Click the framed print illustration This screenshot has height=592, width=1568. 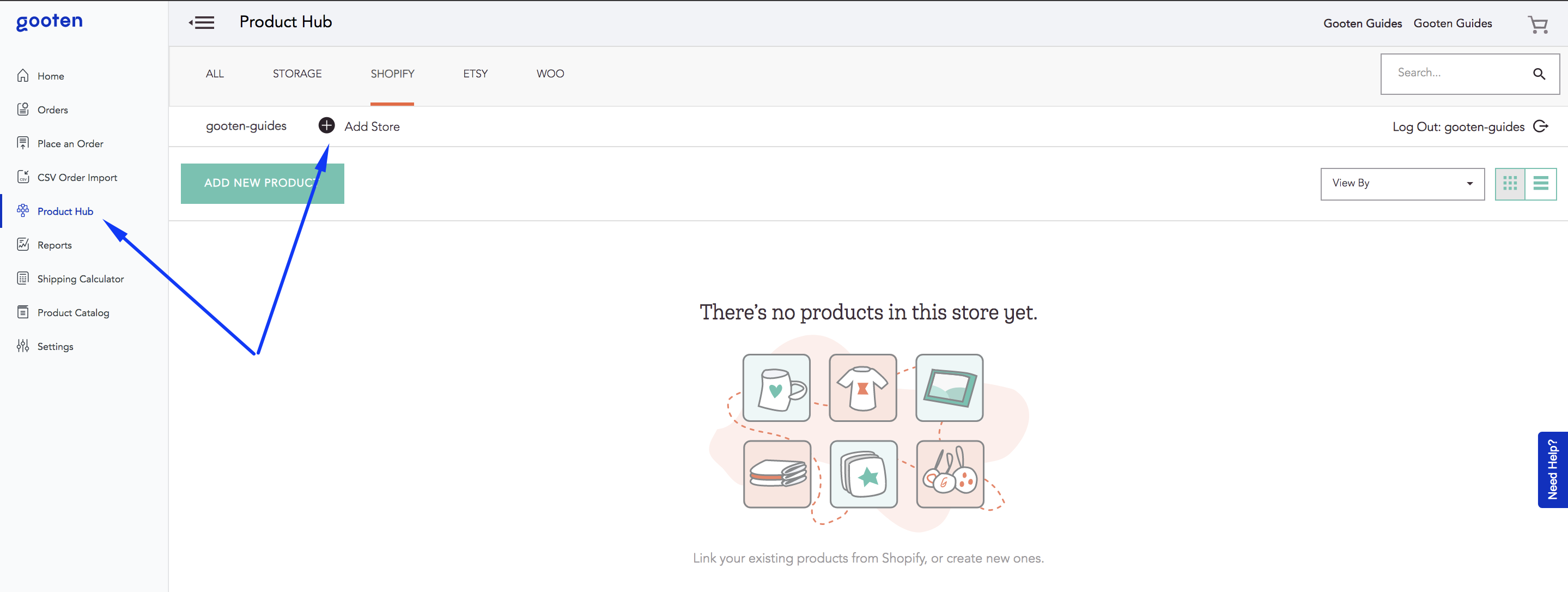949,388
